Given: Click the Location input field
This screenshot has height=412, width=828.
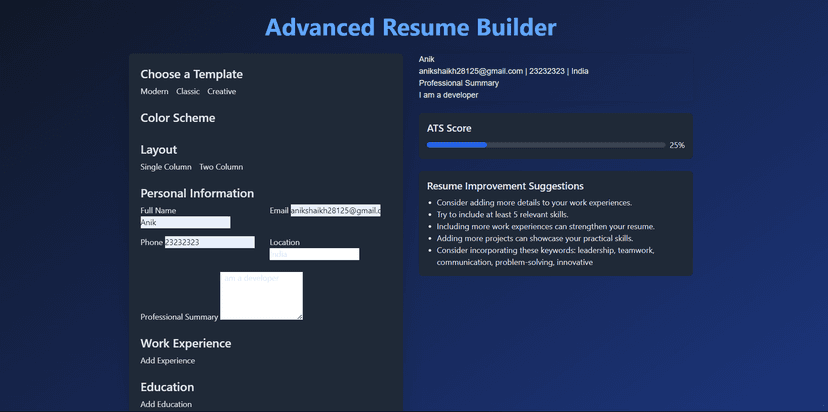Looking at the screenshot, I should 314,254.
